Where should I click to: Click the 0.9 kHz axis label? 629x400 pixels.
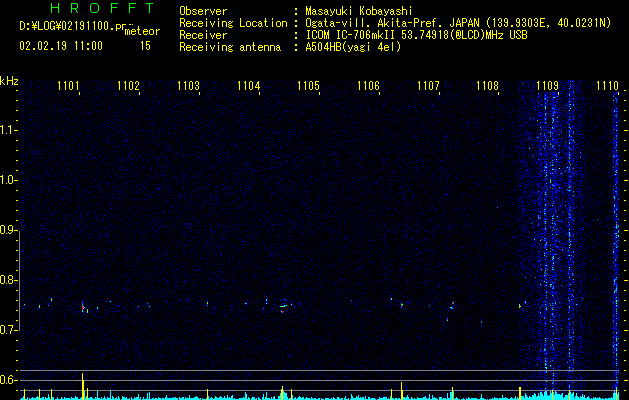pos(8,231)
